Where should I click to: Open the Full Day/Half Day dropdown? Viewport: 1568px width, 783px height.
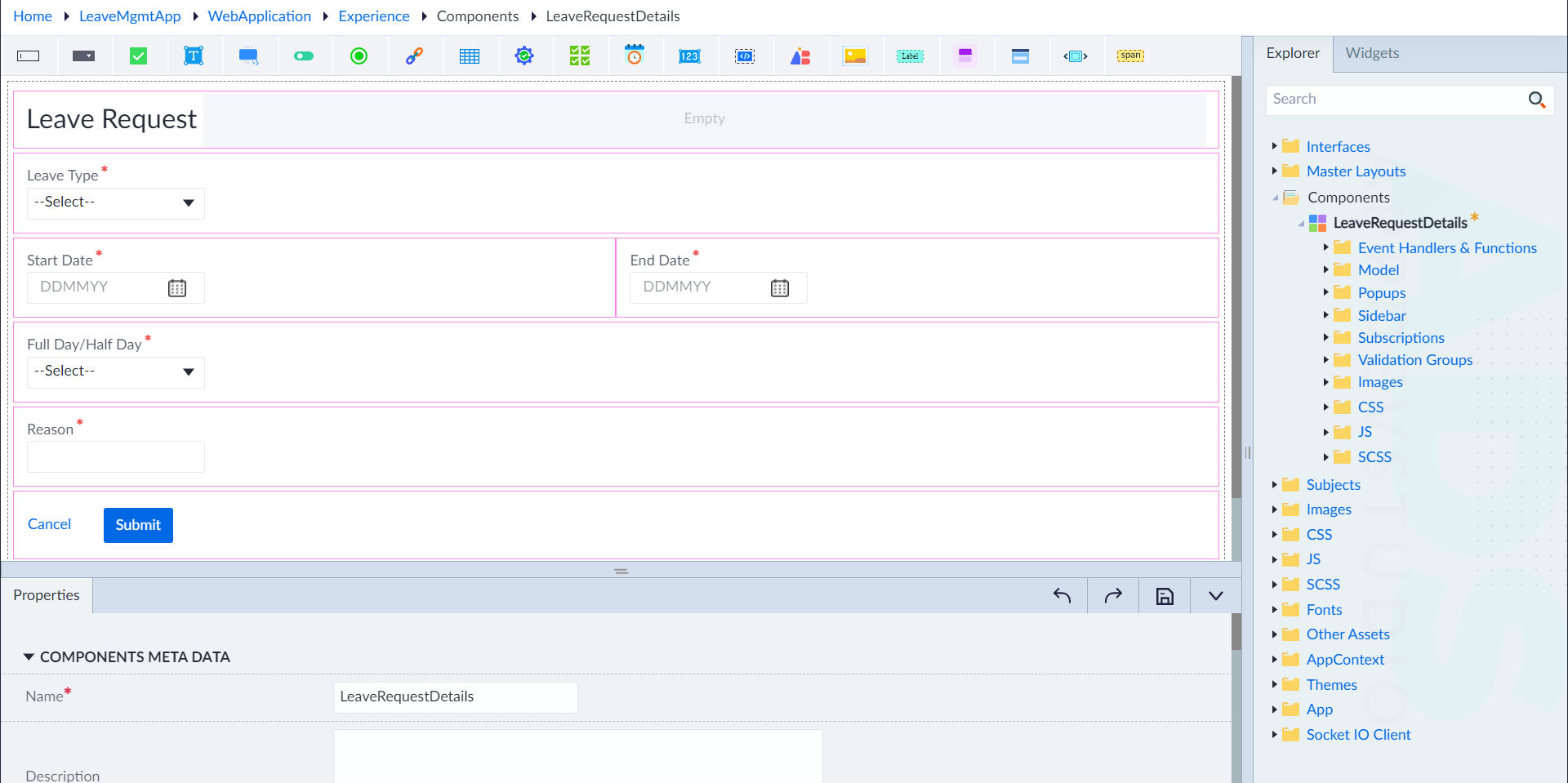116,371
